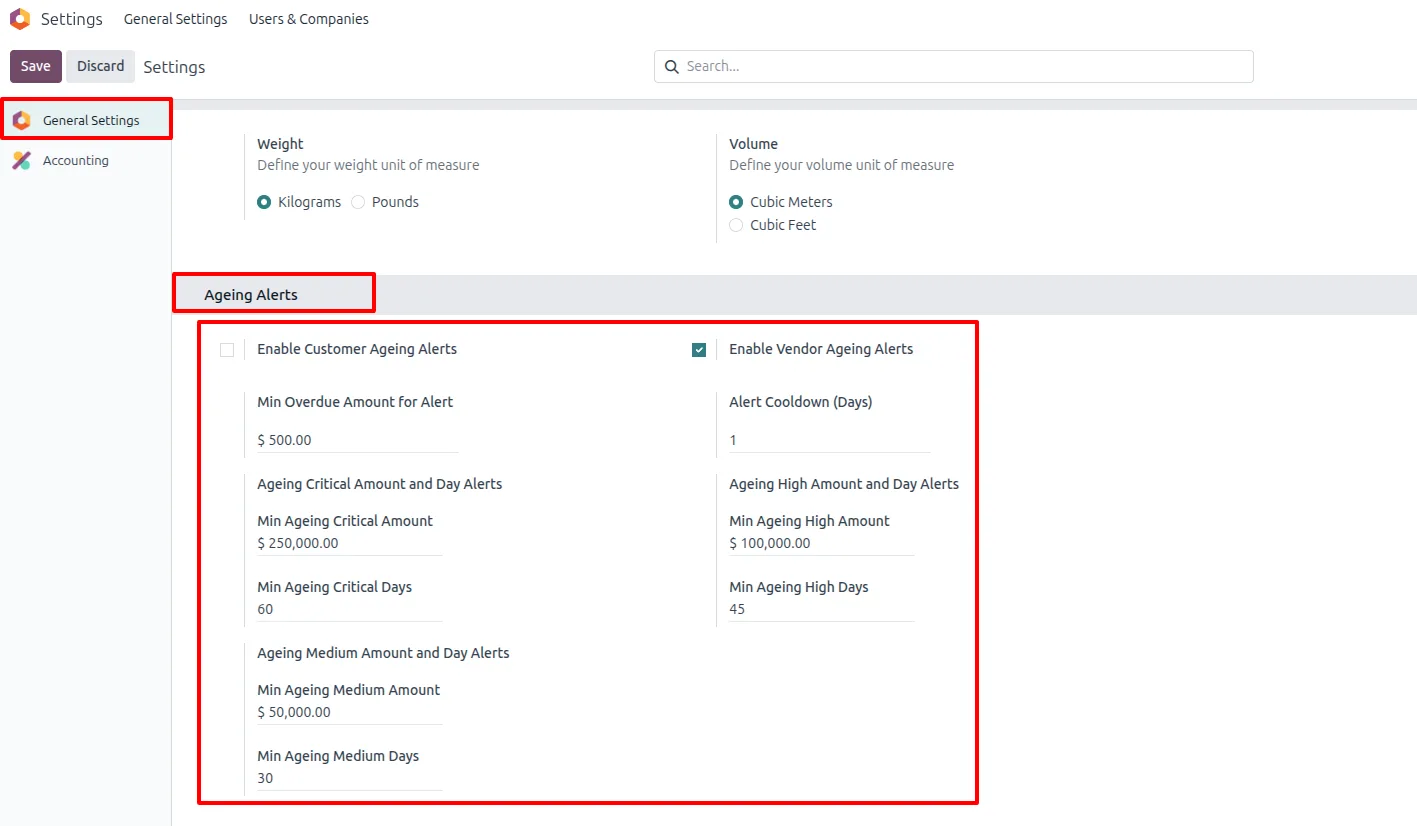Select Cubic Feet volume unit

pos(736,225)
